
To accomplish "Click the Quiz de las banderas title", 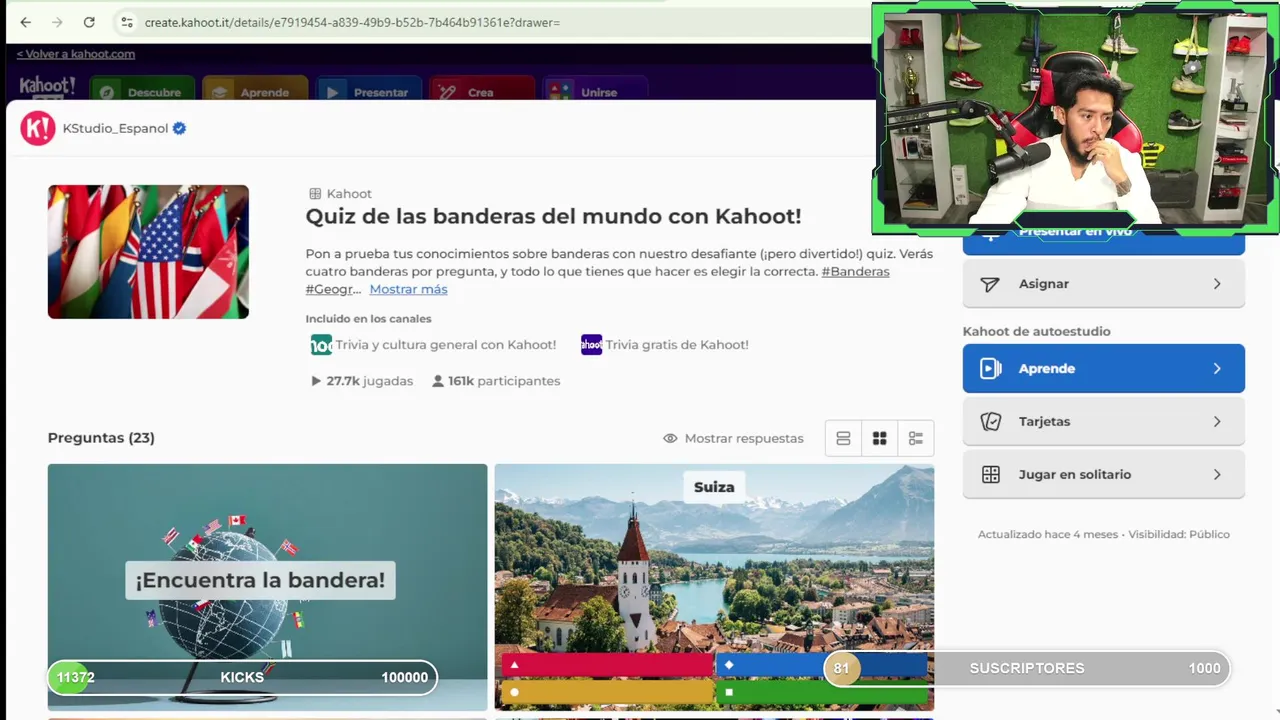I will point(553,216).
